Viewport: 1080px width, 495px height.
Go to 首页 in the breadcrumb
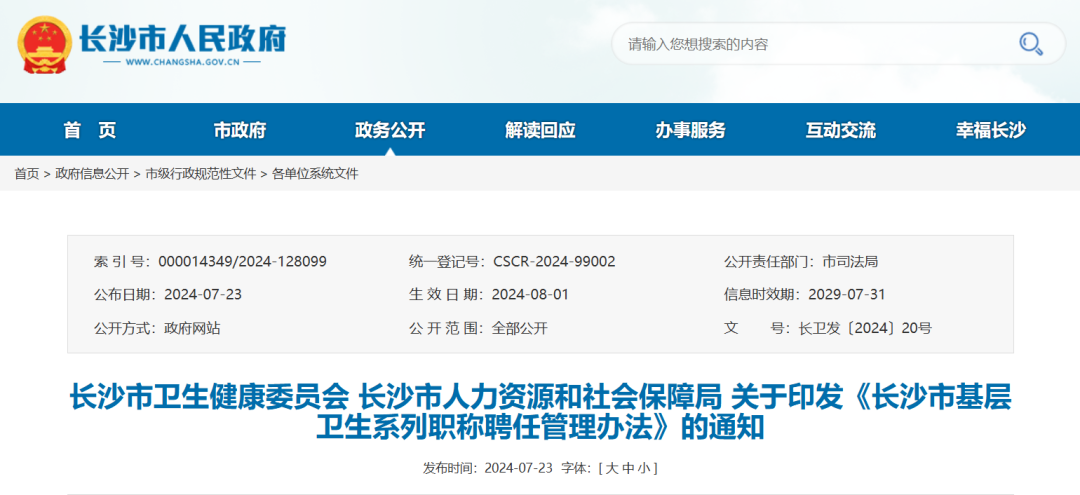[27, 174]
